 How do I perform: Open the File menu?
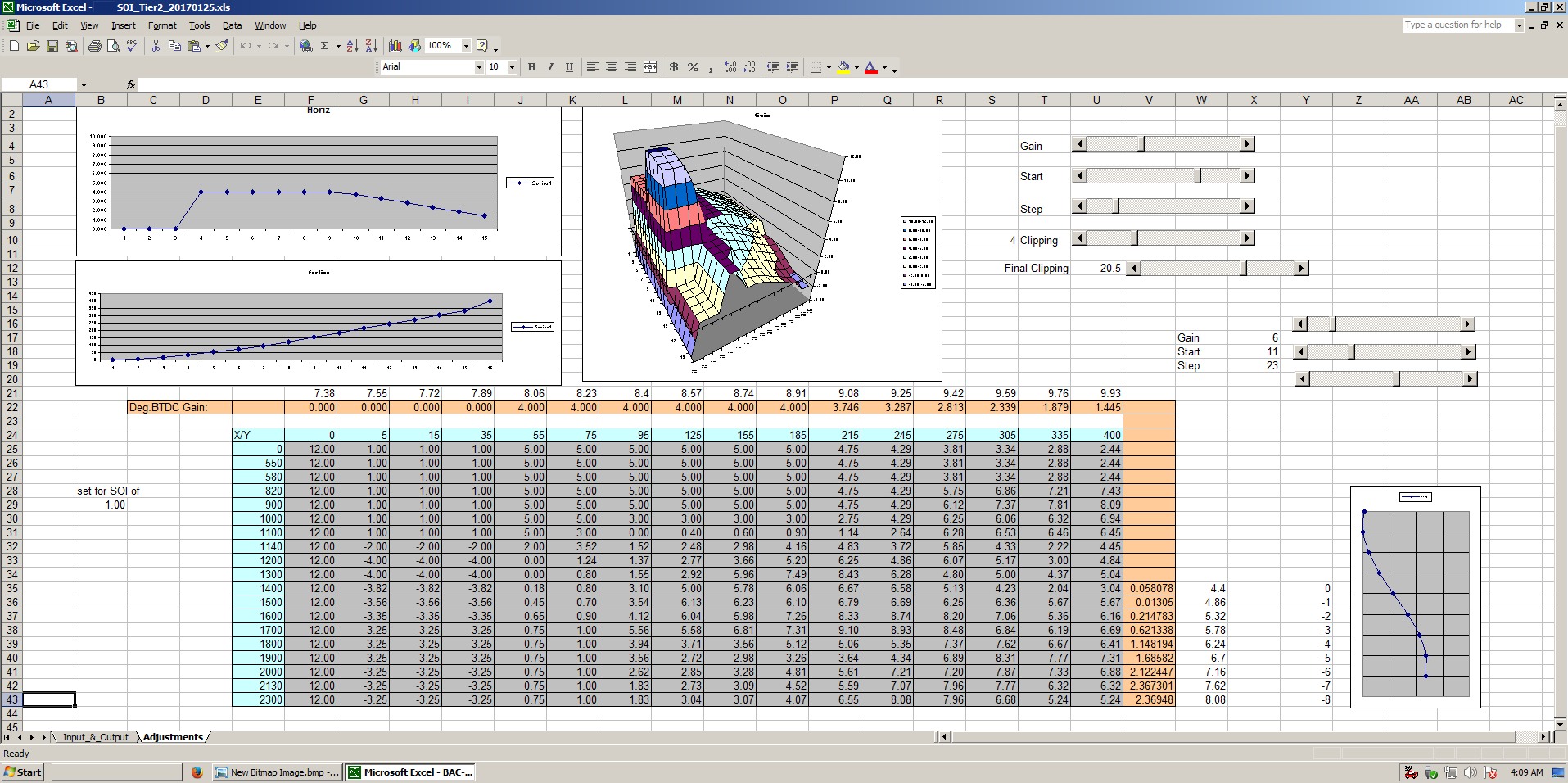33,25
